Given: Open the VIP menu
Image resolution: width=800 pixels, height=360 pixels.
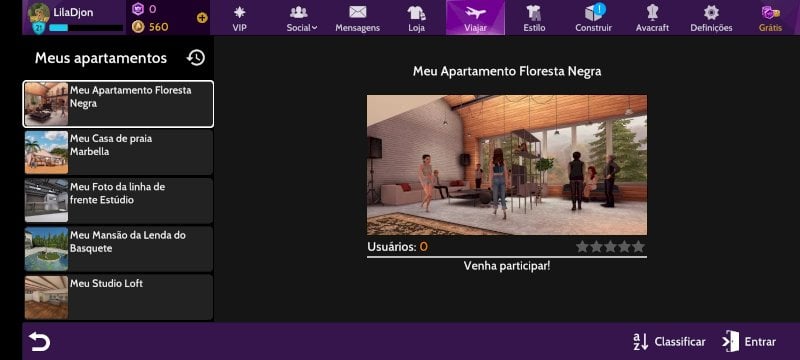Looking at the screenshot, I should click(x=239, y=18).
